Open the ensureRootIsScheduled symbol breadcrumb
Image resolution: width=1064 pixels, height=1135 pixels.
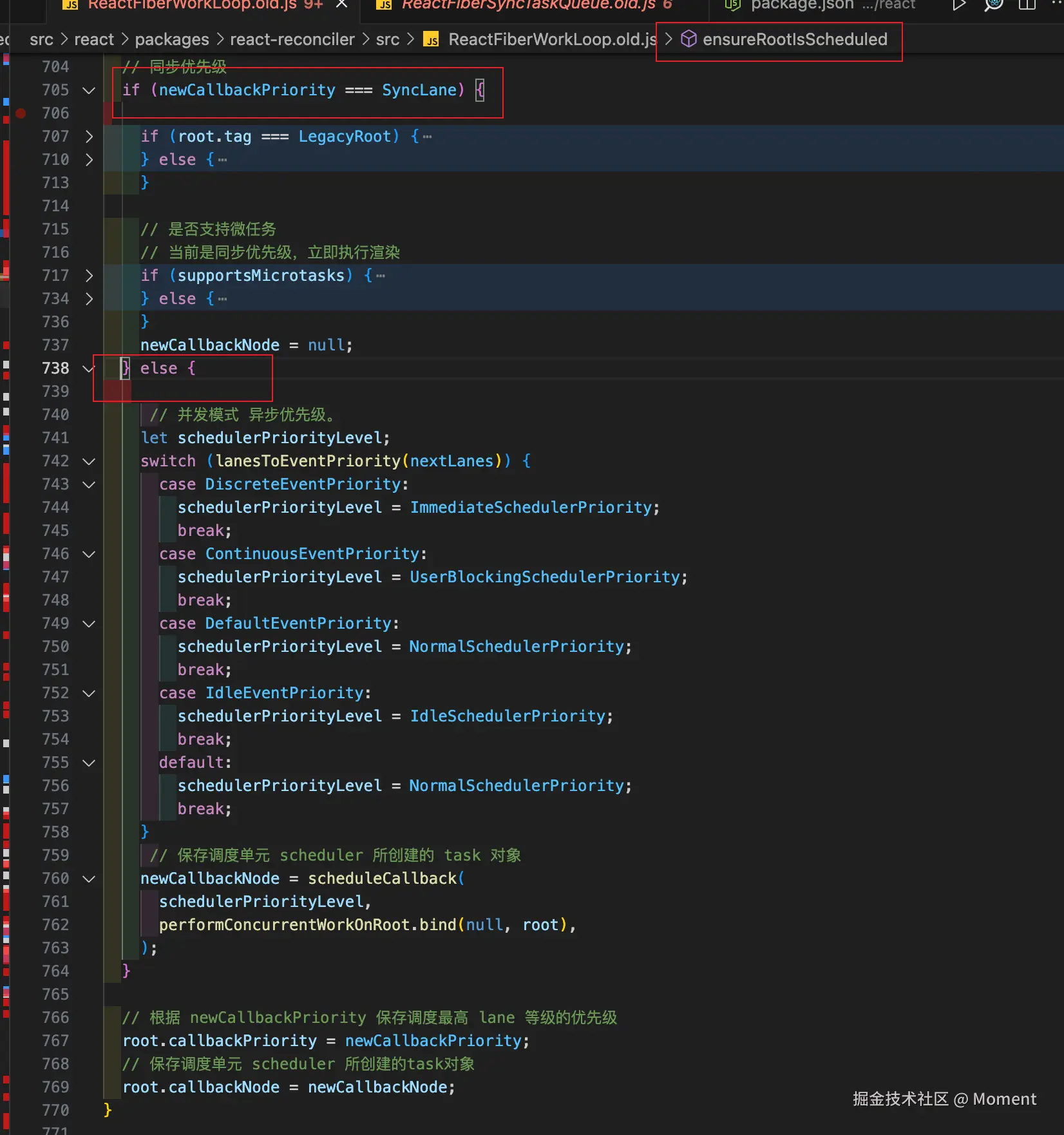795,40
